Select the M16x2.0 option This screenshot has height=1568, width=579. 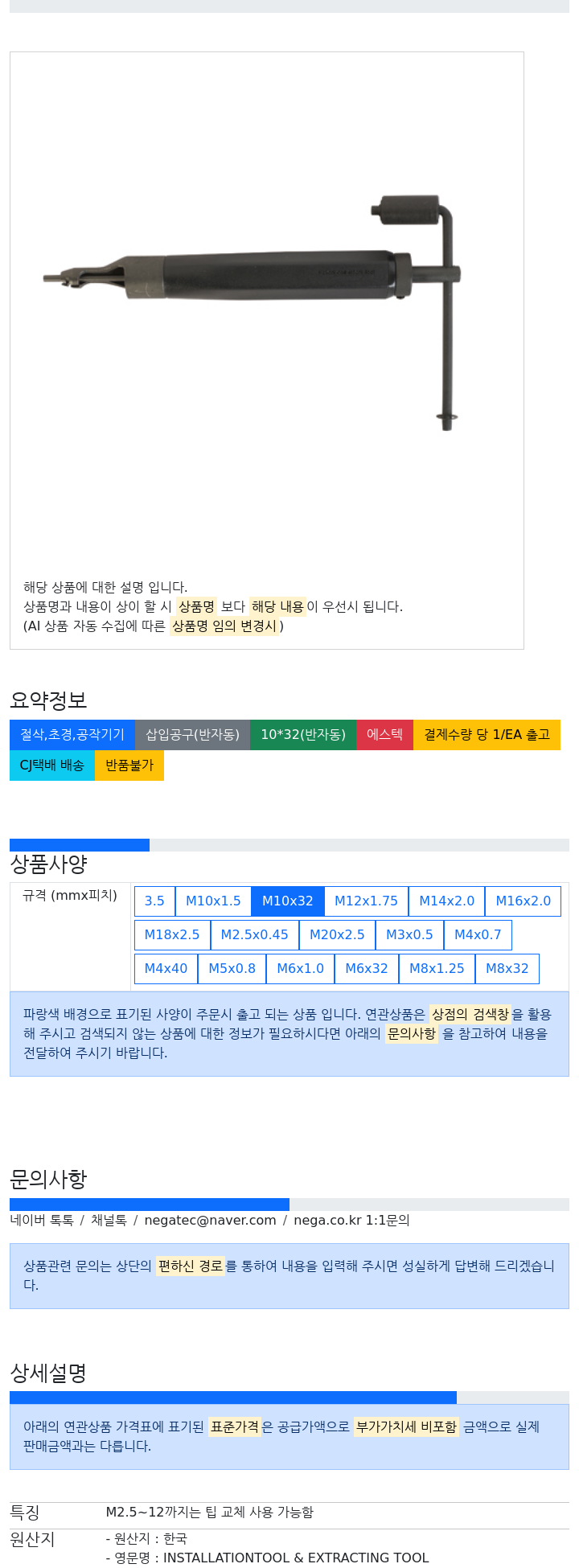pyautogui.click(x=523, y=901)
